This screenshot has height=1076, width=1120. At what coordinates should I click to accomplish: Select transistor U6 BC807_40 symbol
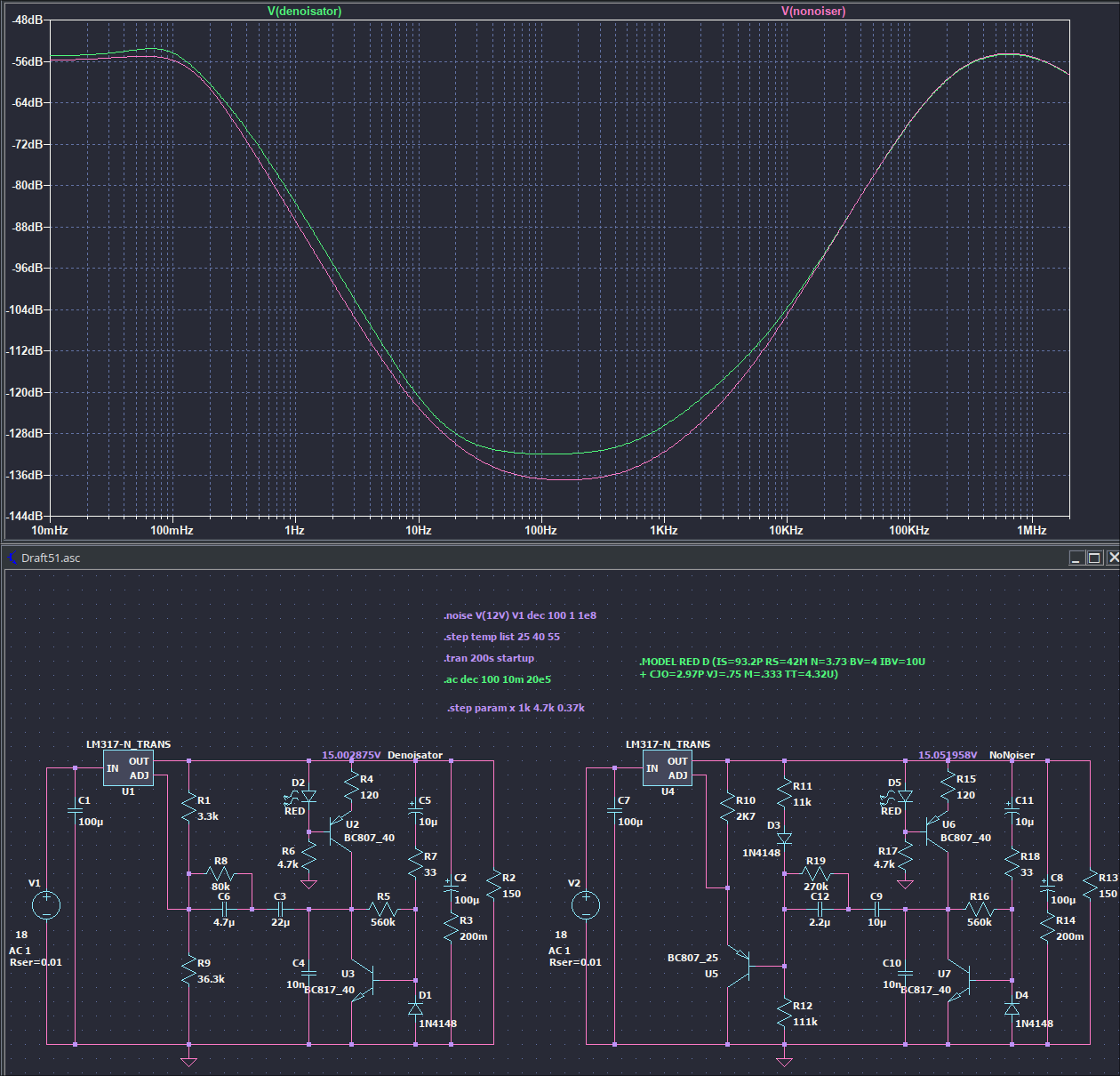coord(936,831)
